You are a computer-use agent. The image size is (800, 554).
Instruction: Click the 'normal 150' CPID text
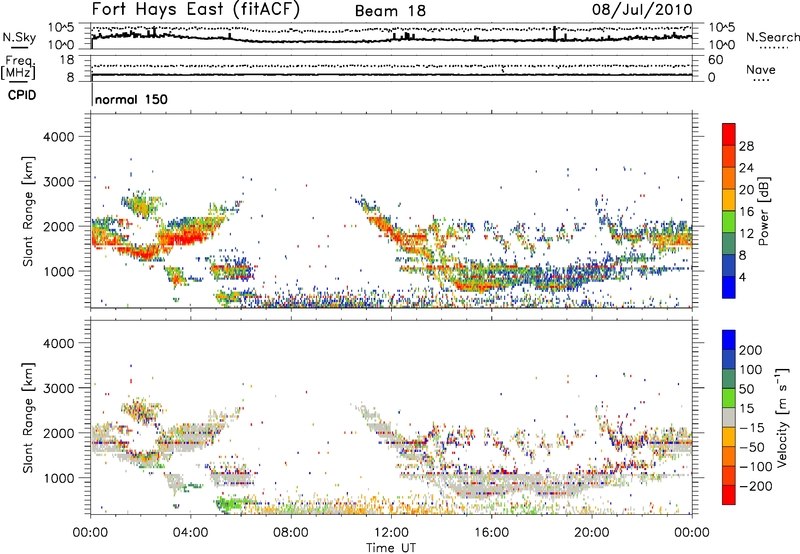(x=131, y=99)
